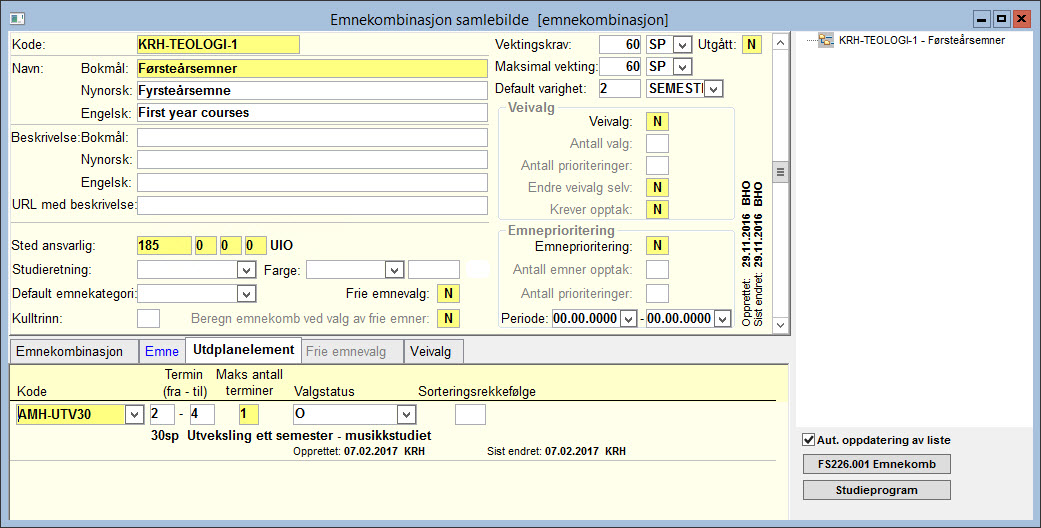Open Default varighet SEMESTER dropdown

(x=713, y=89)
